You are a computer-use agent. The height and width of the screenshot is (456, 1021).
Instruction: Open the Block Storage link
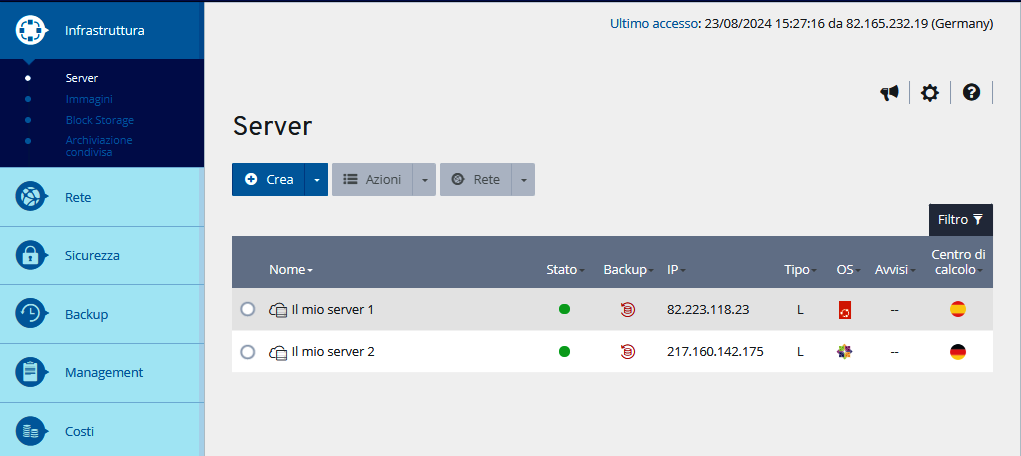tap(99, 120)
